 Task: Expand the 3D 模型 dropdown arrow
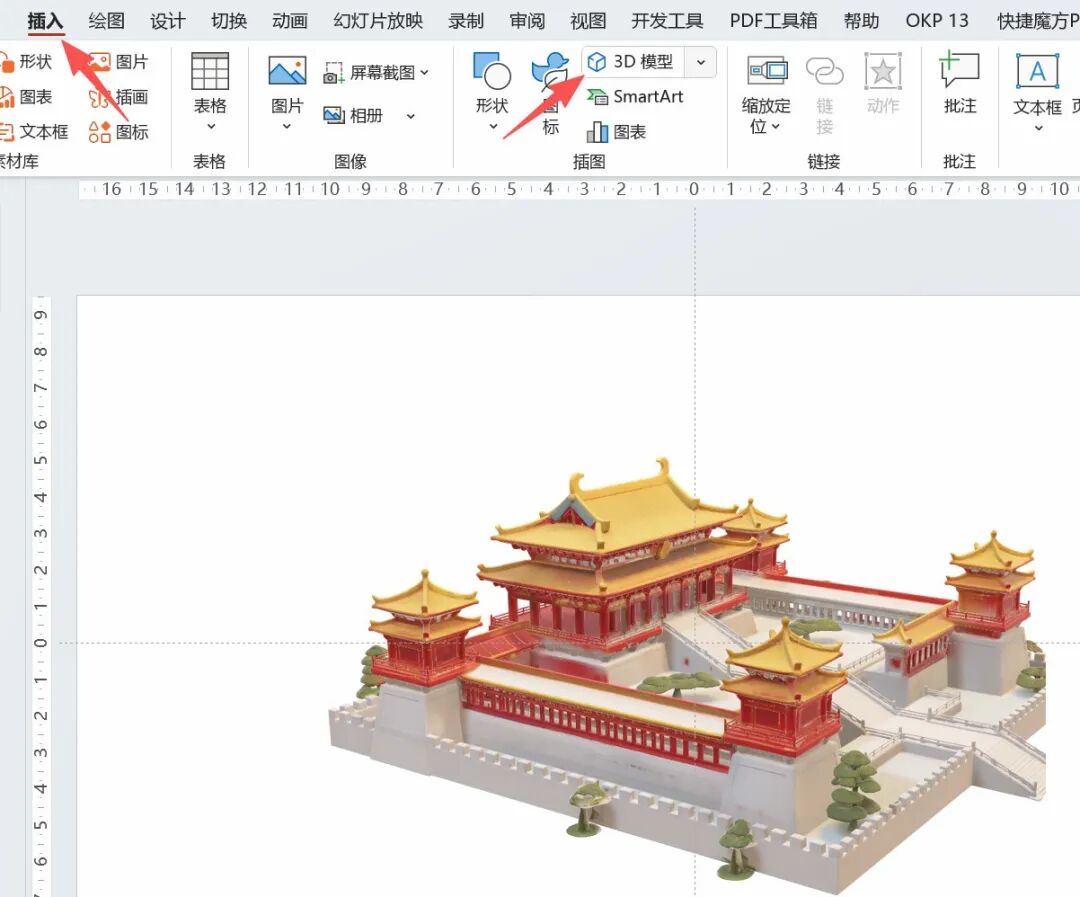701,61
